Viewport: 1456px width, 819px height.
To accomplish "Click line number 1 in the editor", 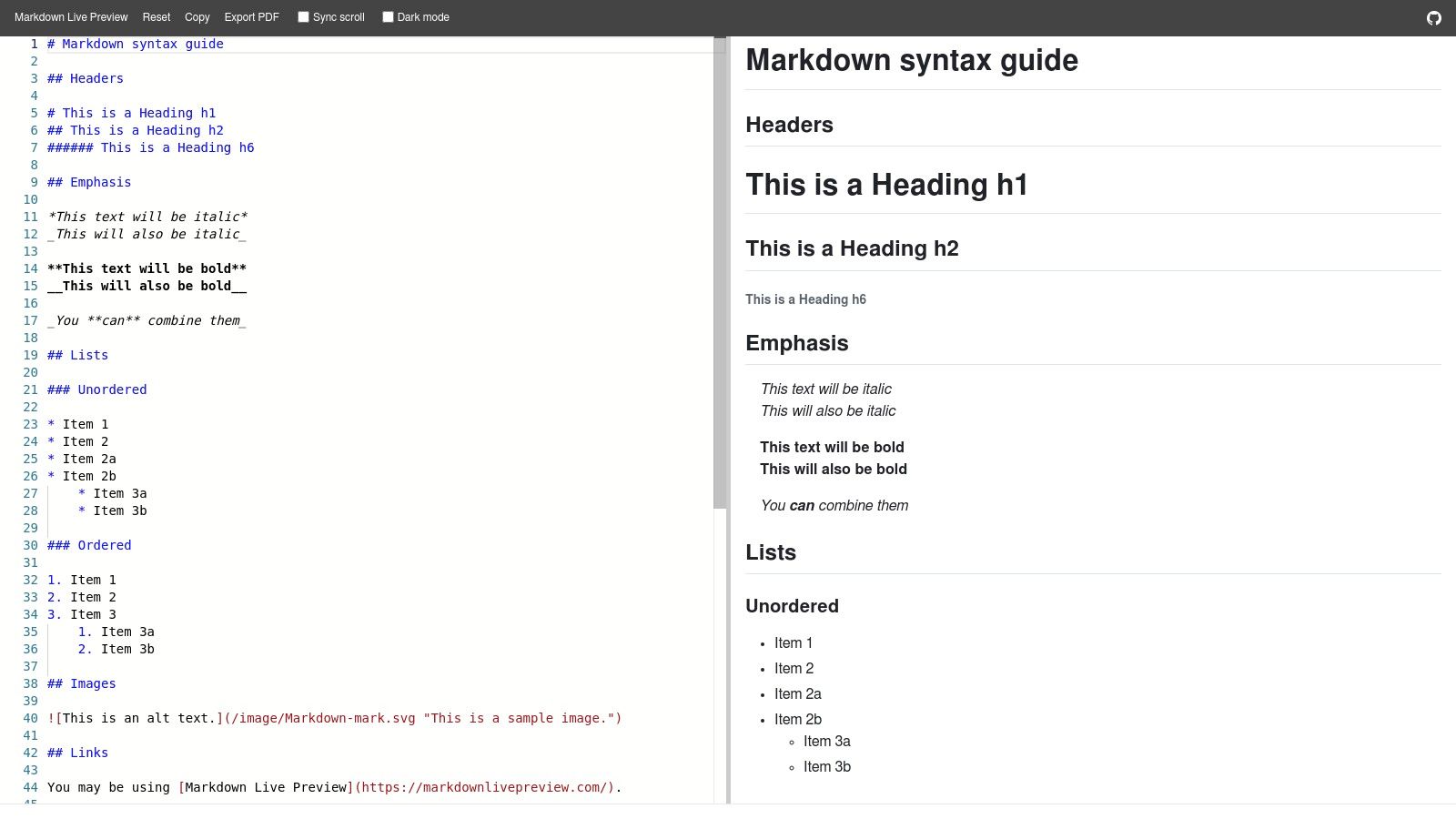I will point(34,44).
